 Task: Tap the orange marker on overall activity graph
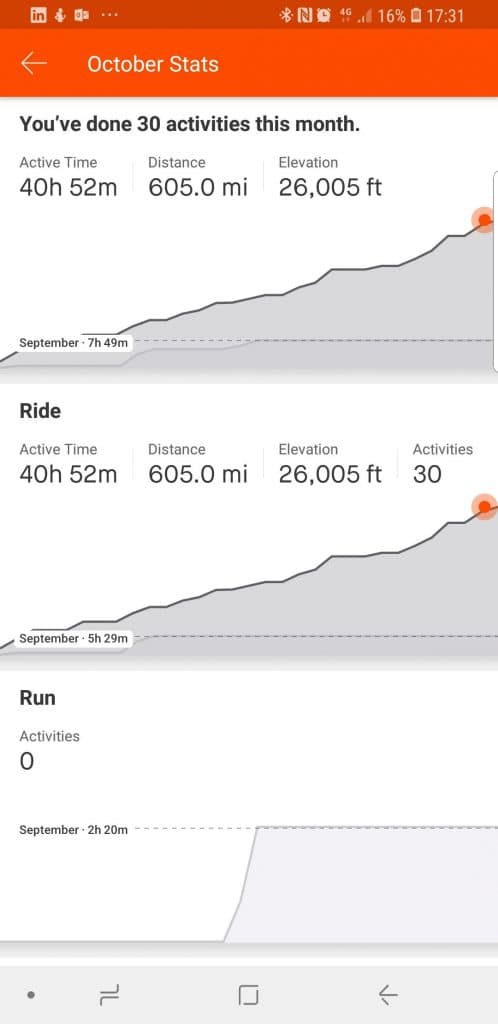coord(484,220)
